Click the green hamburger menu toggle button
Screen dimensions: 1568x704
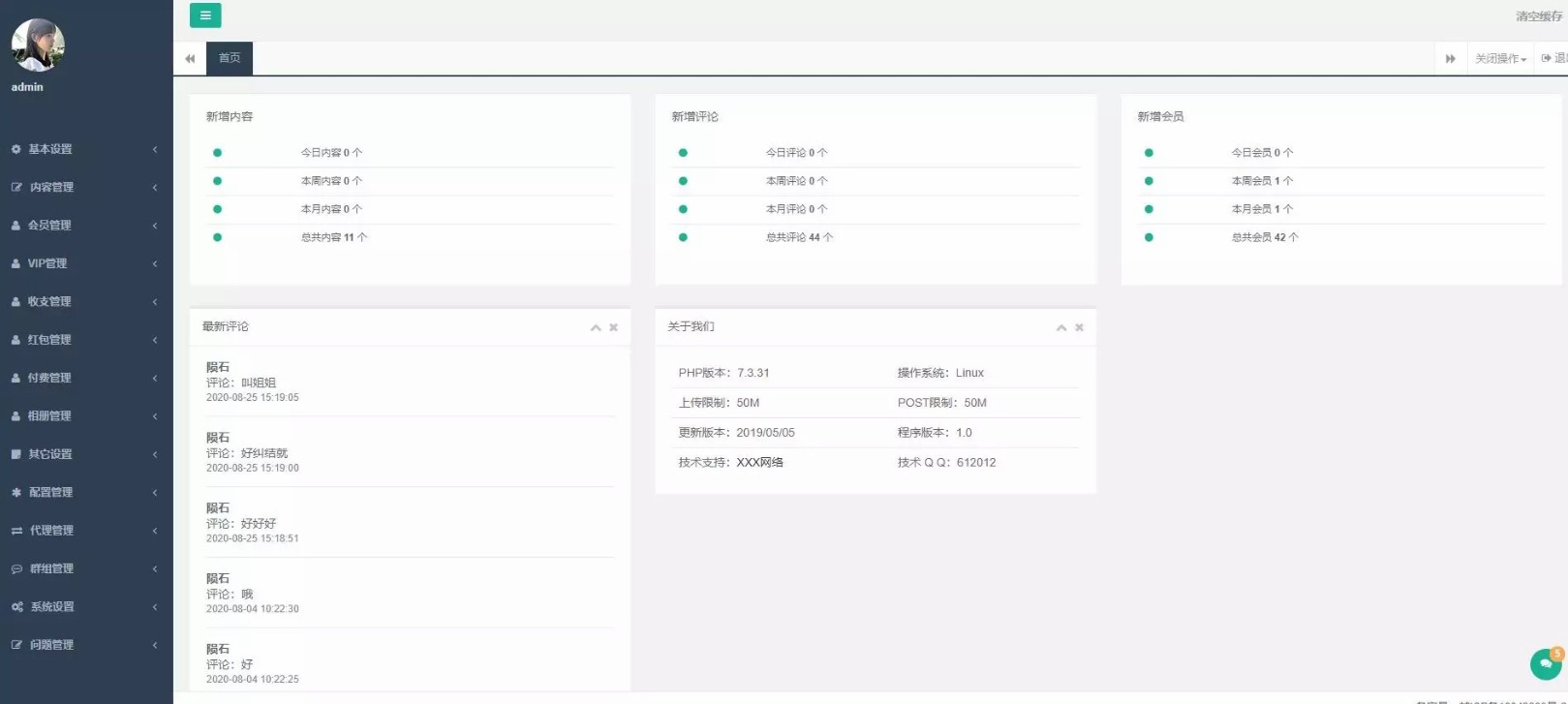point(204,15)
